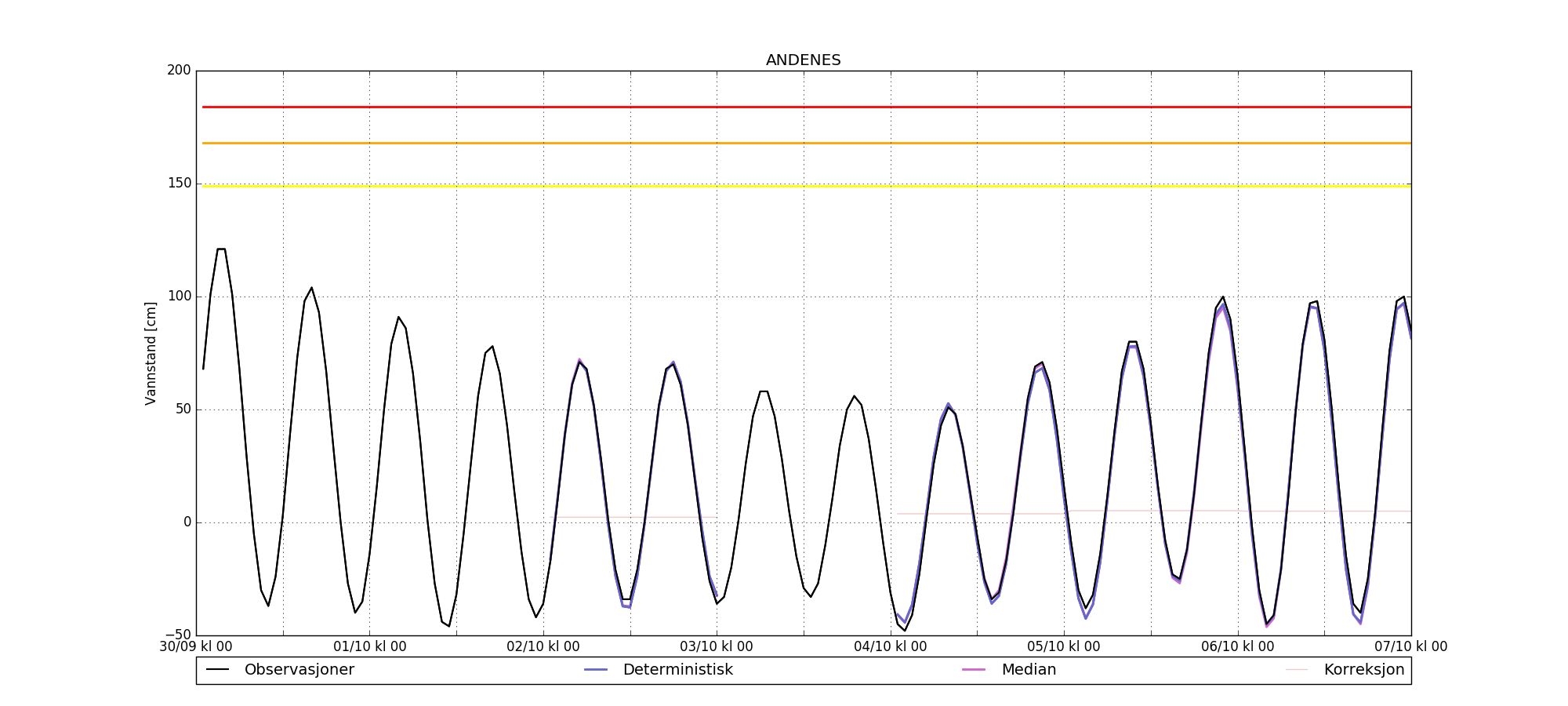Screen dimensions: 1568x706
Task: Click the 200 y-axis tick label
Action: pyautogui.click(x=179, y=71)
